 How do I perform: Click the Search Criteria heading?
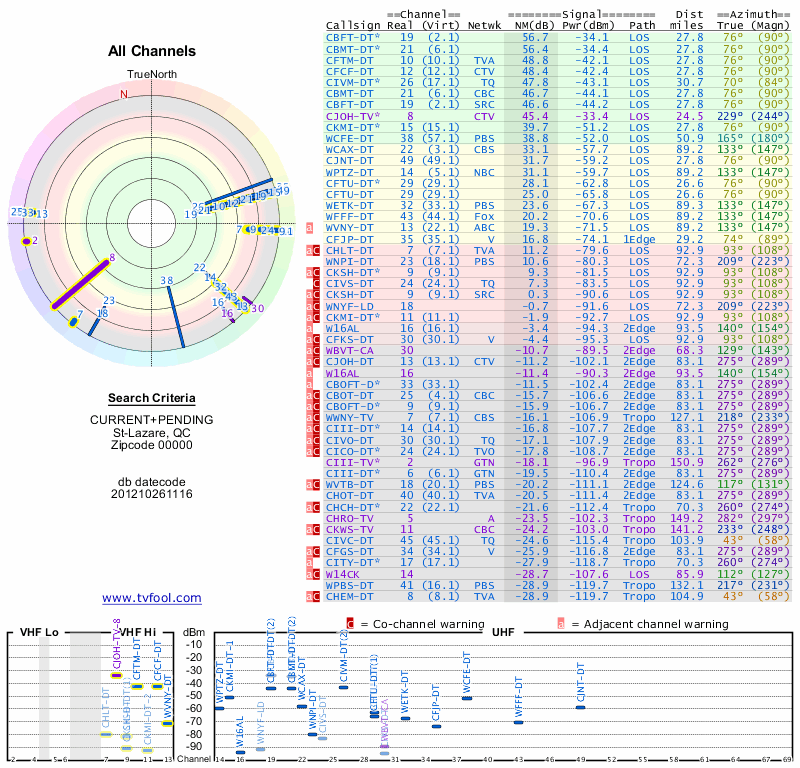click(x=152, y=398)
